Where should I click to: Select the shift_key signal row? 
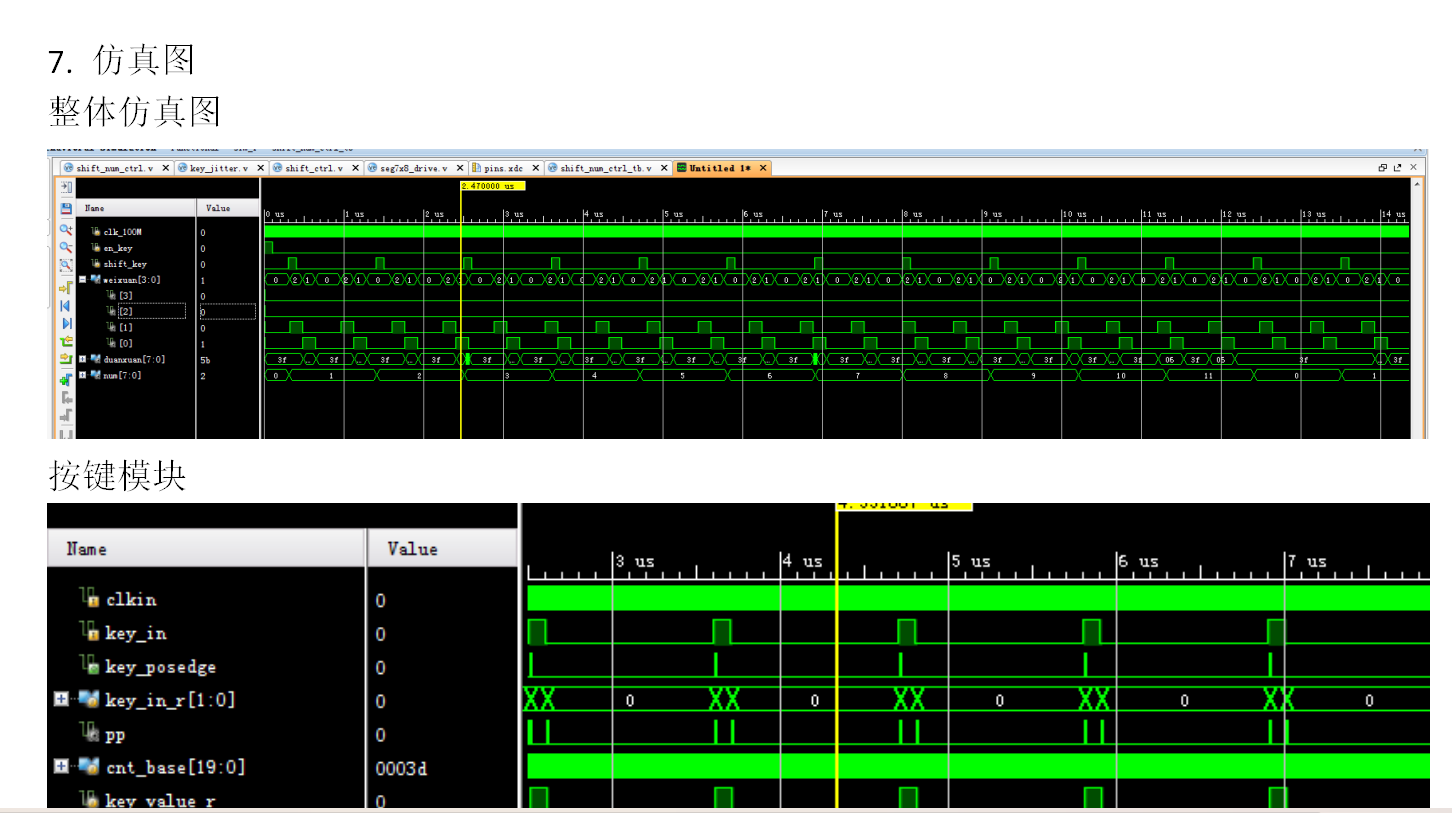point(125,264)
